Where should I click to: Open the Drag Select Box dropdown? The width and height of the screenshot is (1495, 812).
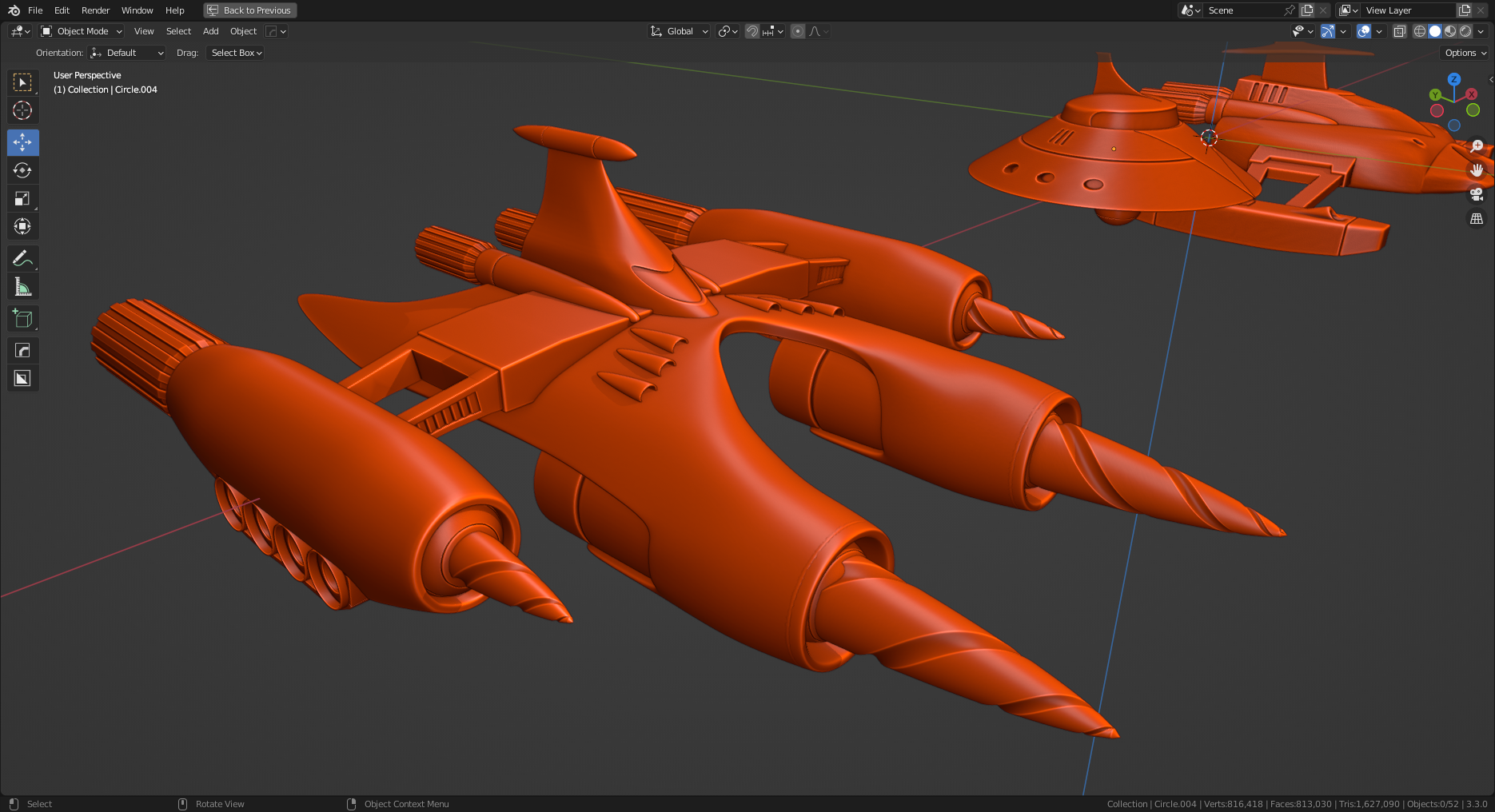(x=235, y=53)
